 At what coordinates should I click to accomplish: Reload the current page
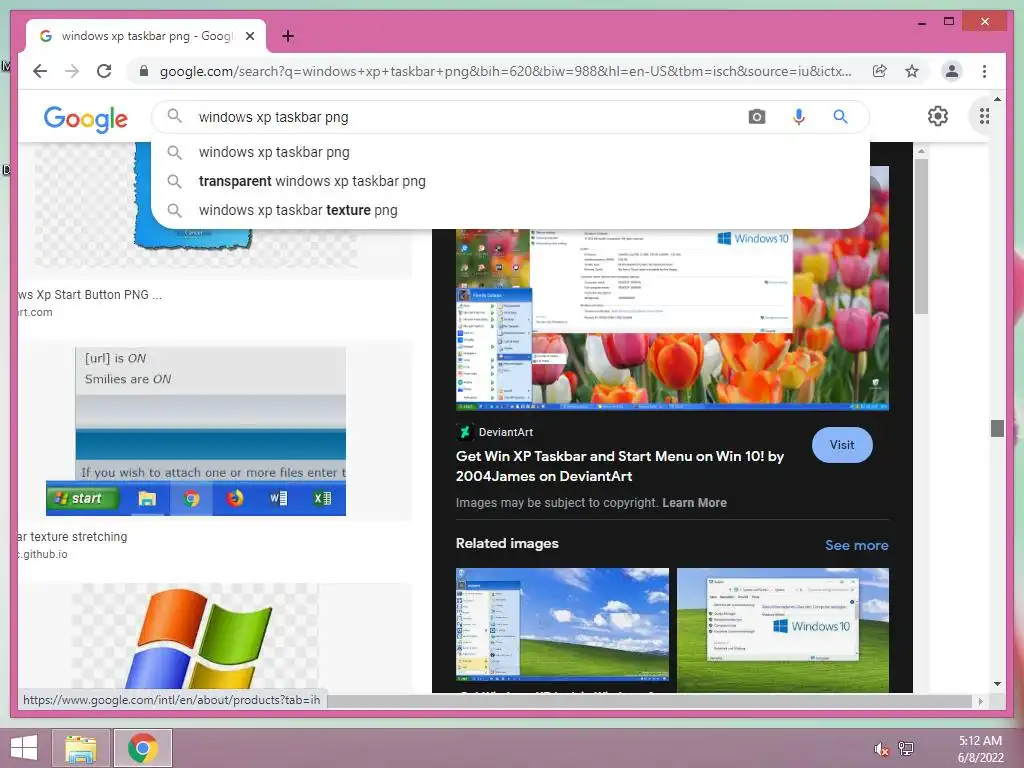[x=104, y=71]
